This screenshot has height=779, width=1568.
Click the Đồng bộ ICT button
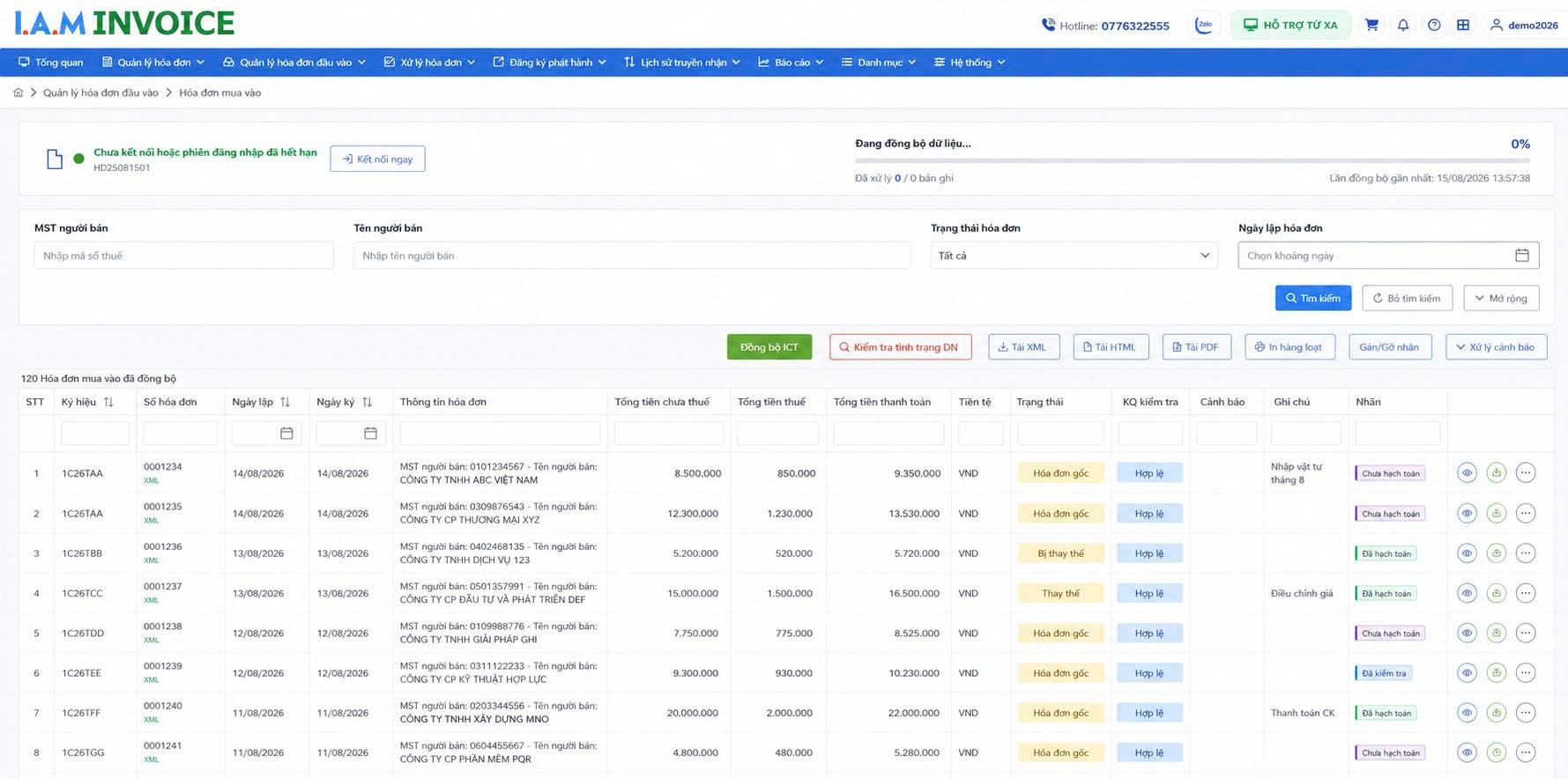[x=769, y=347]
